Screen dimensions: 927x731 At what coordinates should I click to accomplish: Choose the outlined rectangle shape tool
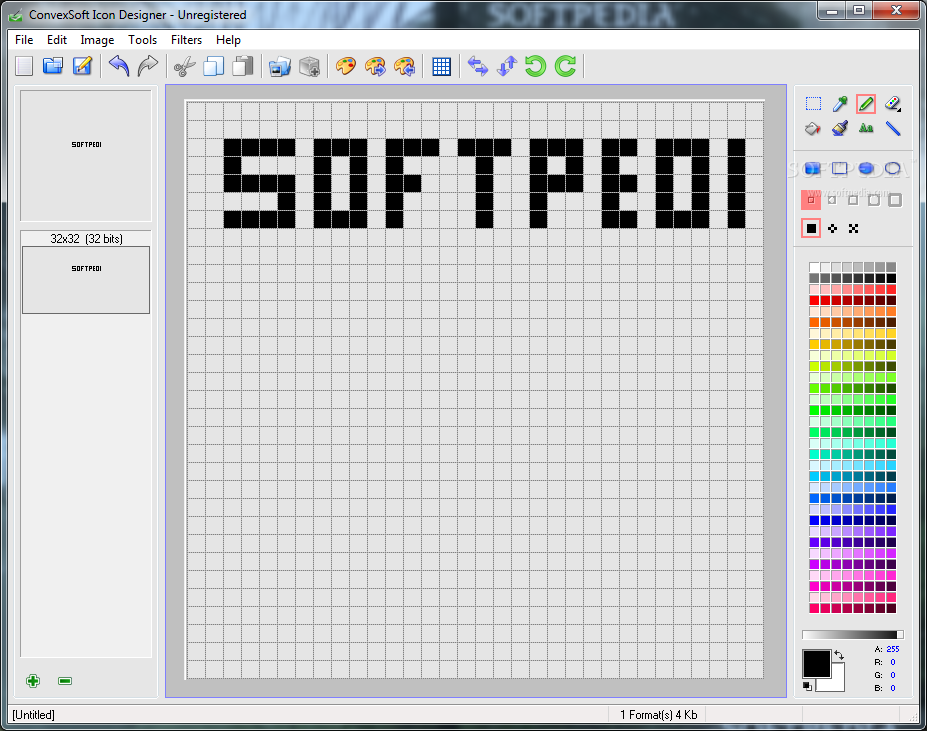[840, 169]
